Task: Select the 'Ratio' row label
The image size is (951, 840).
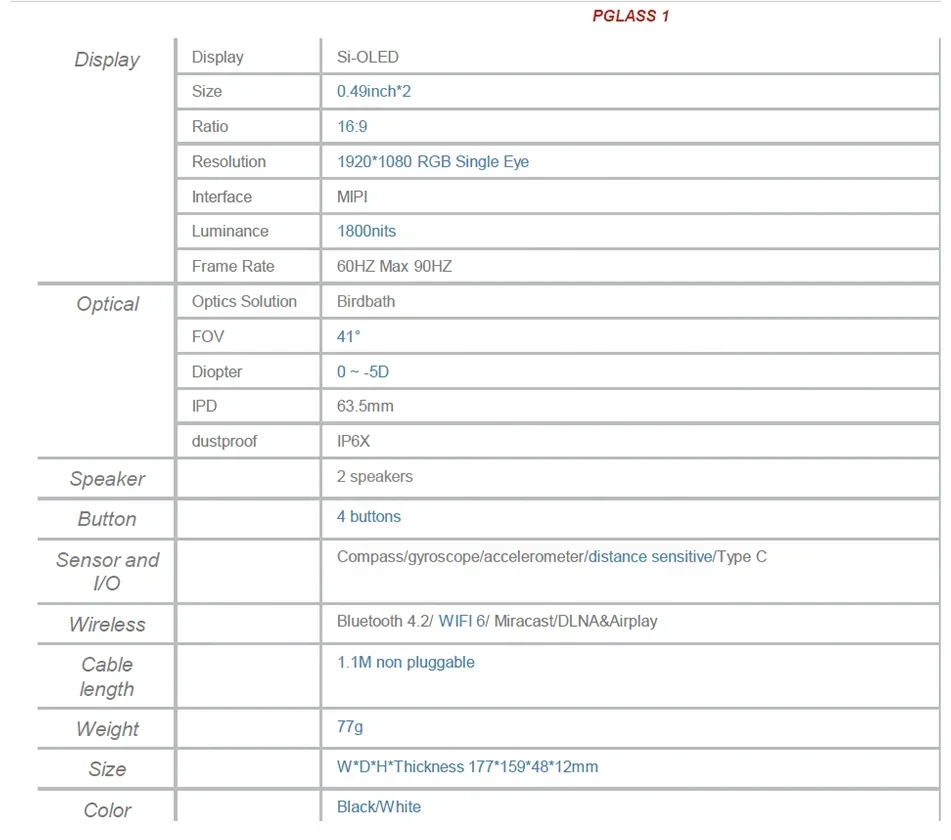Action: pos(210,127)
